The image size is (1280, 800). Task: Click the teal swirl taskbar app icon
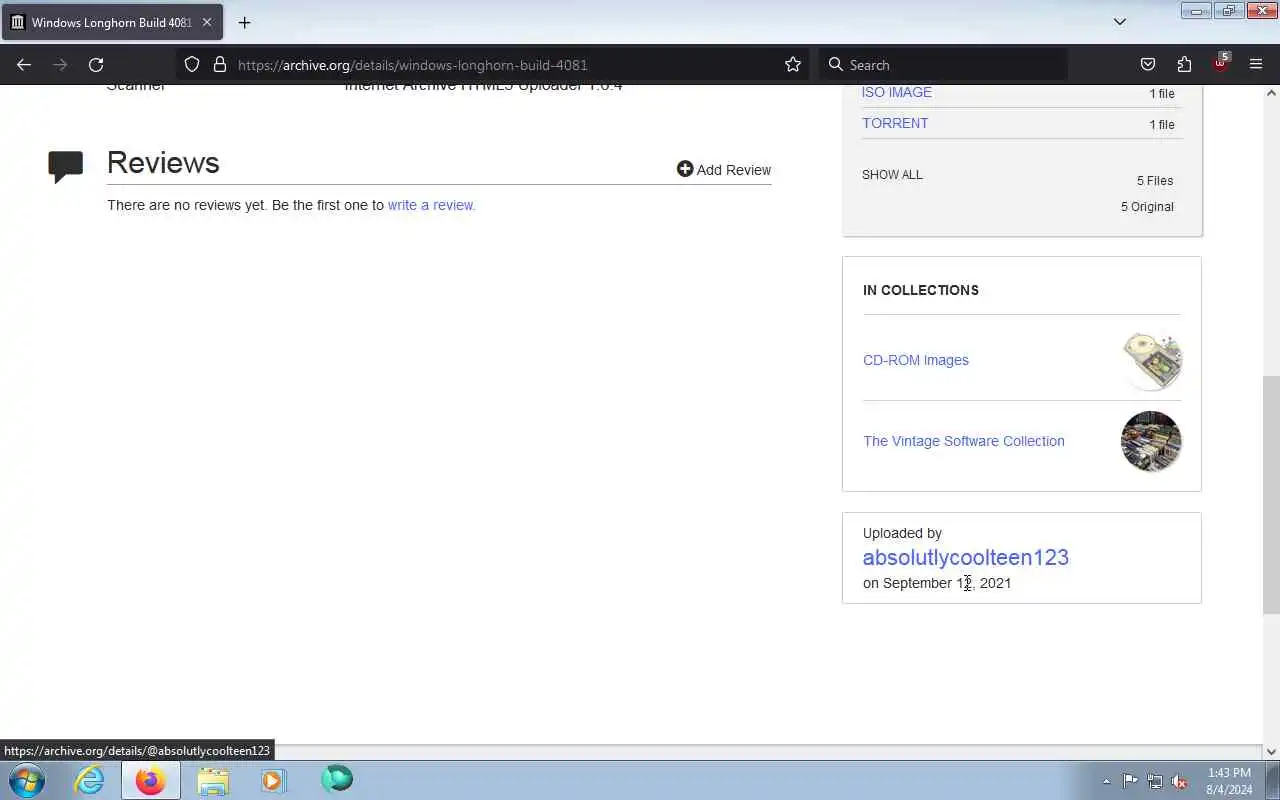click(337, 779)
